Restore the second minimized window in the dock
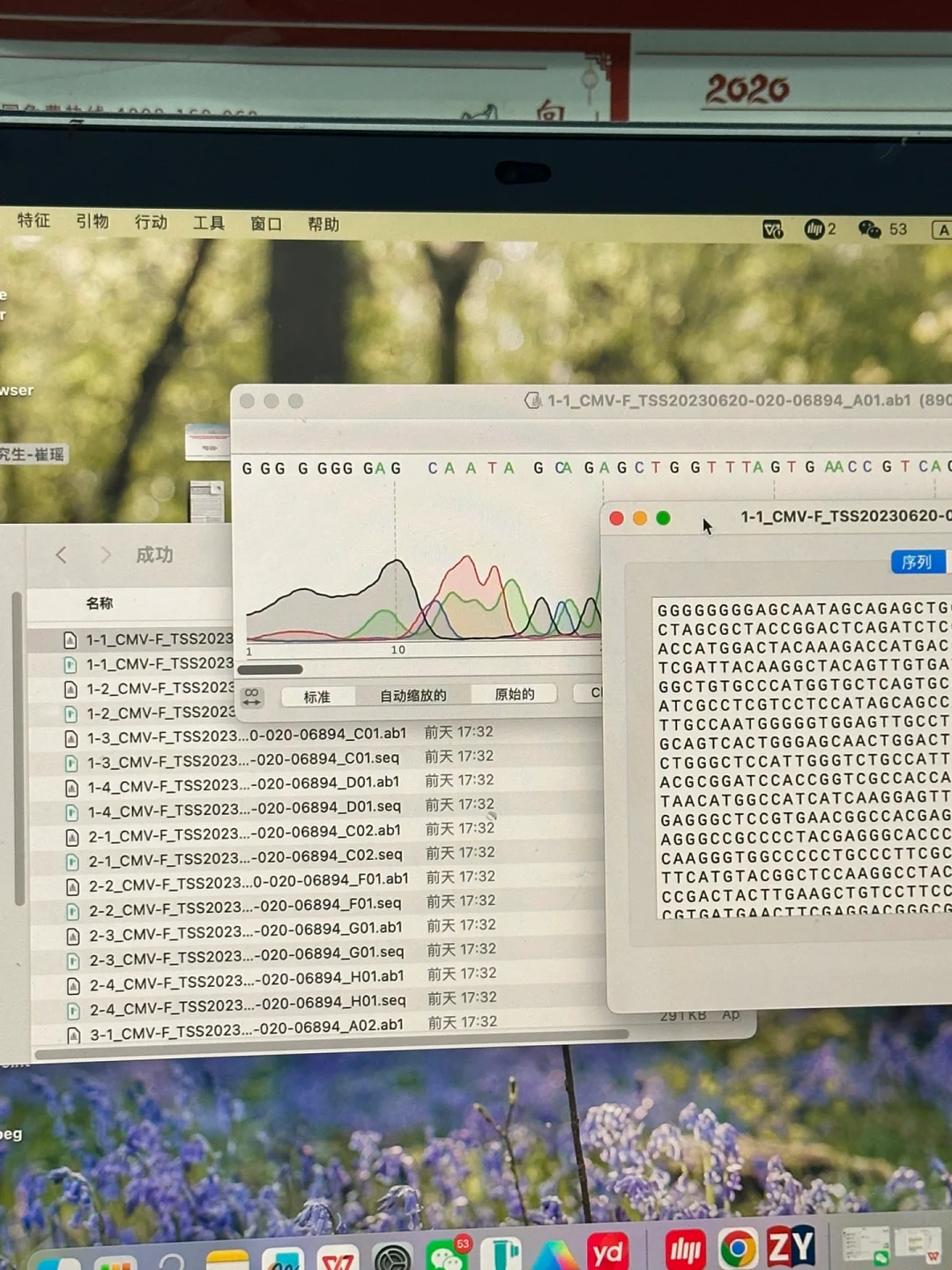This screenshot has height=1270, width=952. [x=919, y=1244]
